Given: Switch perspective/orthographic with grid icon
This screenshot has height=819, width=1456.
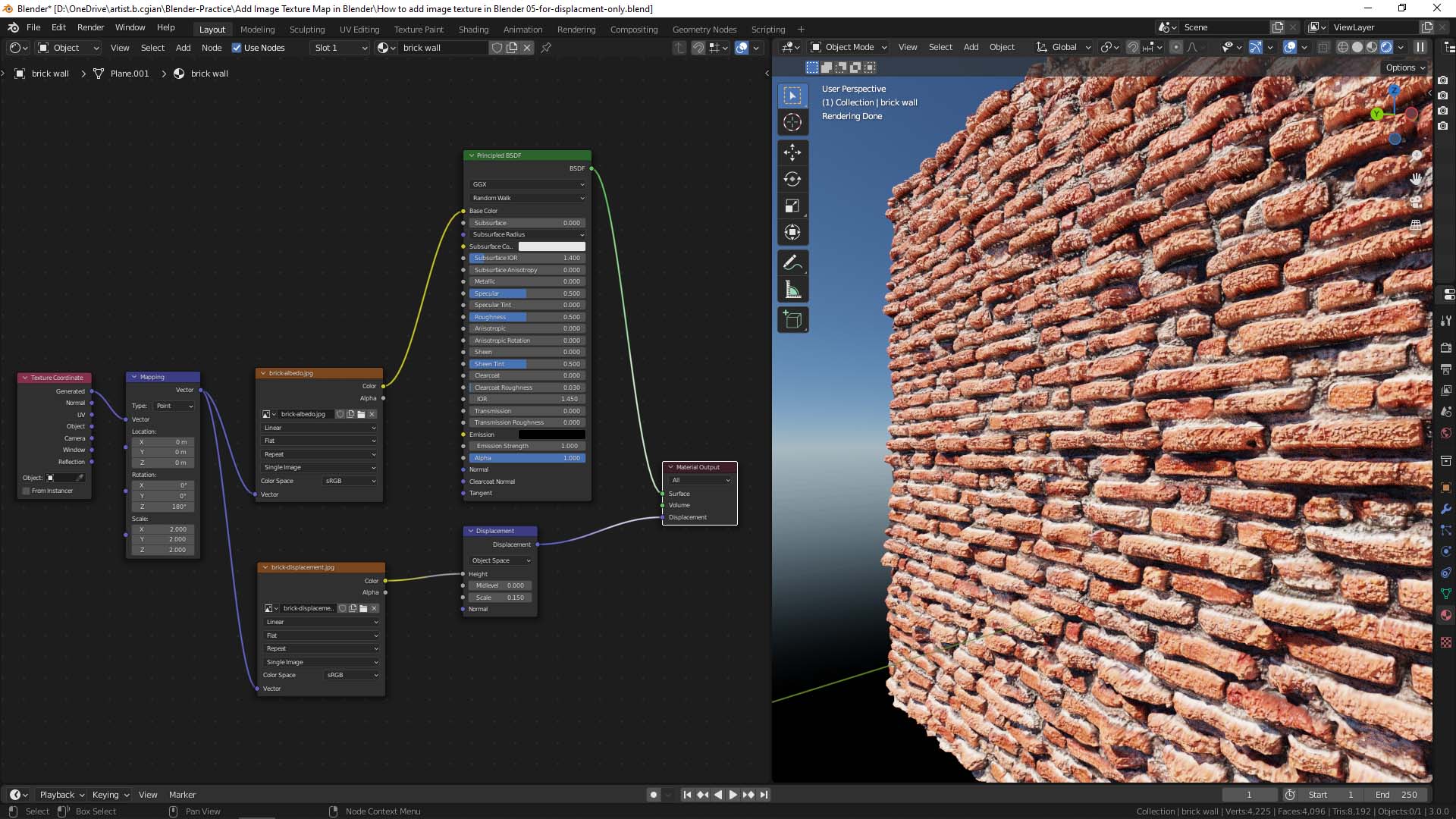Looking at the screenshot, I should click(1416, 225).
